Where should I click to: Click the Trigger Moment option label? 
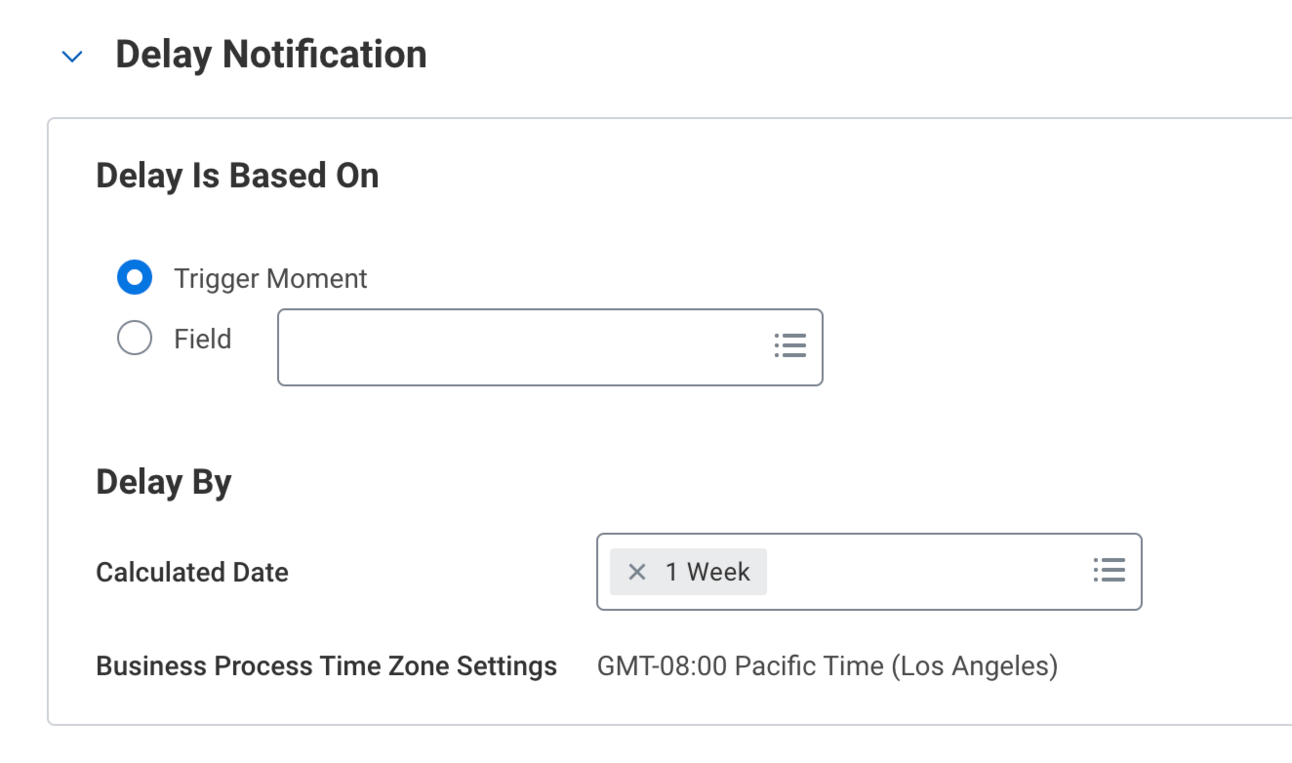pyautogui.click(x=270, y=279)
